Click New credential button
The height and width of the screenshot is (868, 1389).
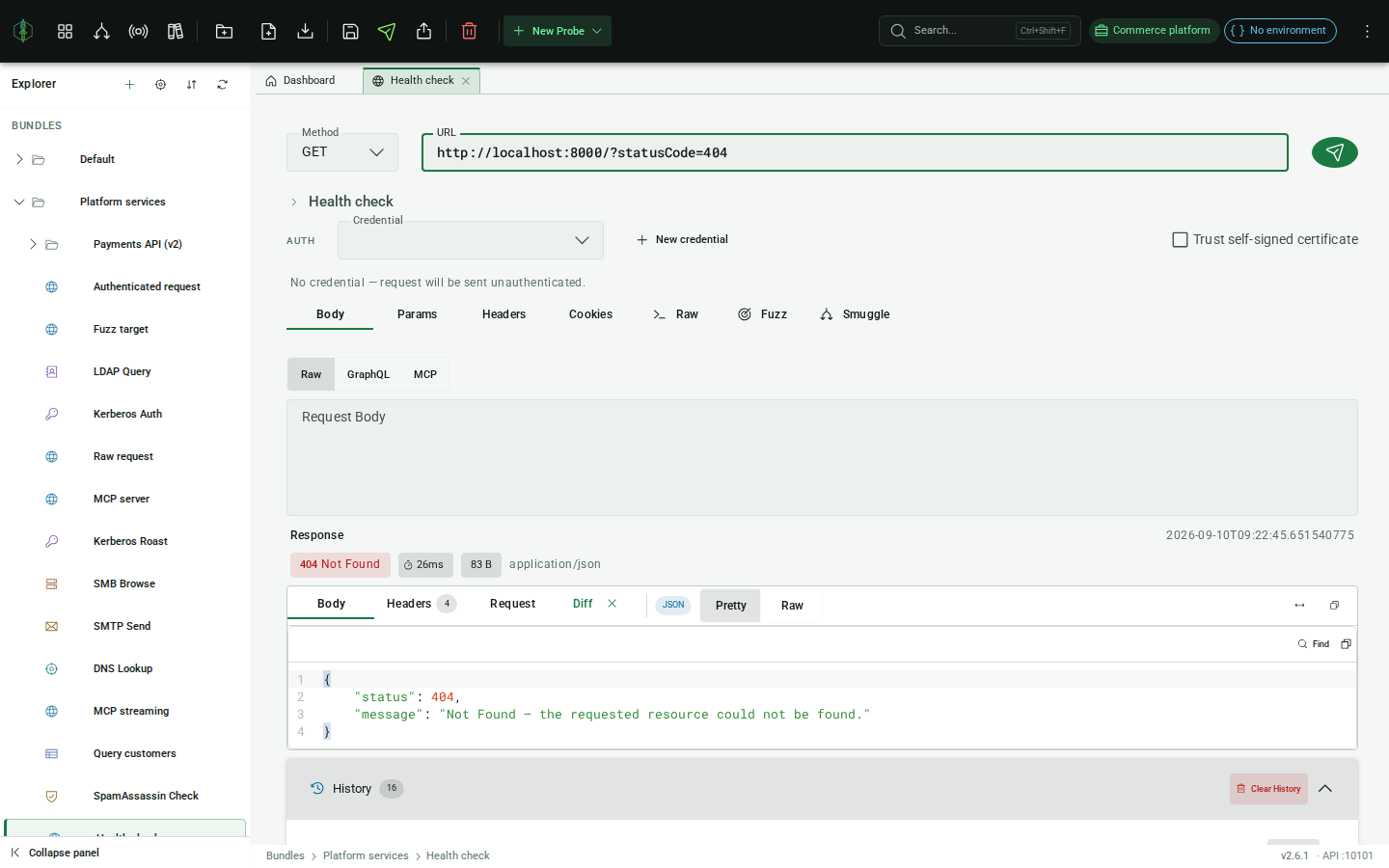click(x=682, y=239)
